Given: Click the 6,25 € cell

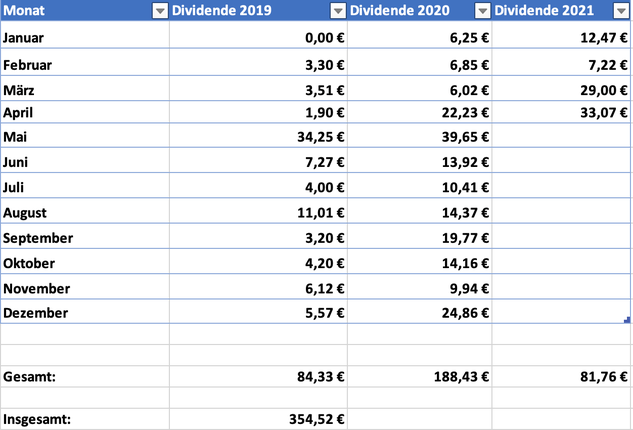Looking at the screenshot, I should tap(420, 35).
